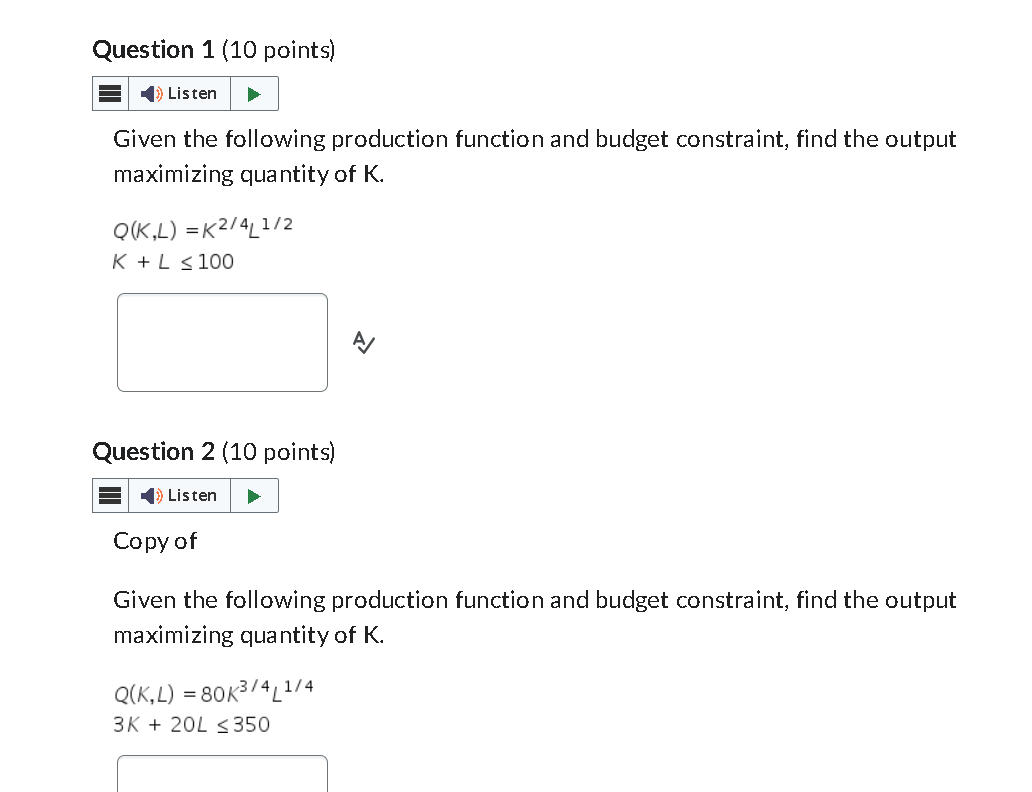Expand the Listen audio controls for Question 1
Screen dimensions: 1032x792
pos(254,93)
